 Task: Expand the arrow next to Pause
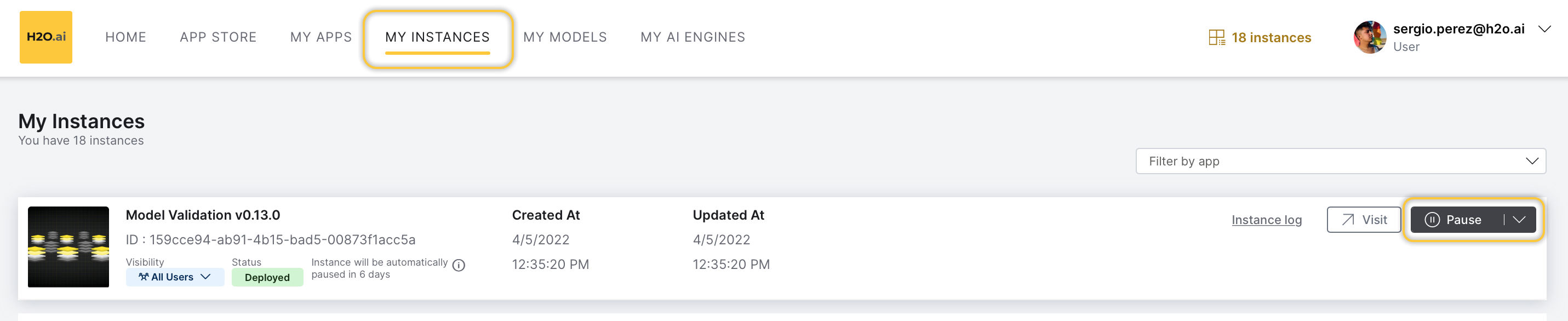[x=1519, y=220]
